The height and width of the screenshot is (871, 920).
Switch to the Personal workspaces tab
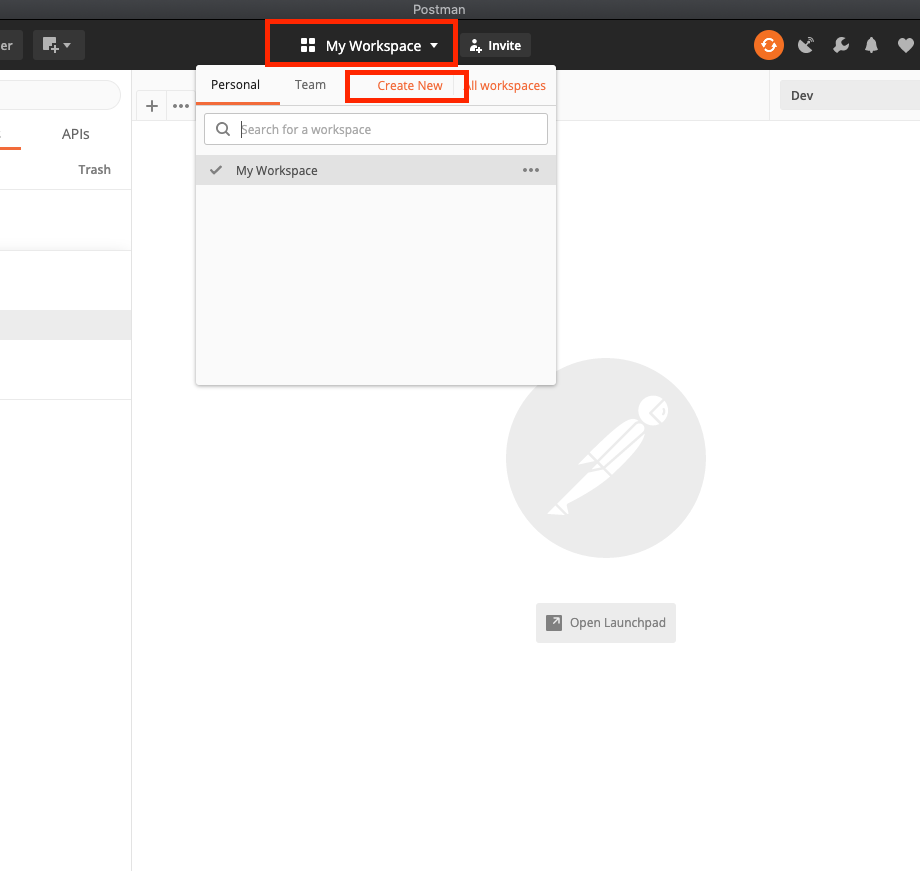click(235, 85)
